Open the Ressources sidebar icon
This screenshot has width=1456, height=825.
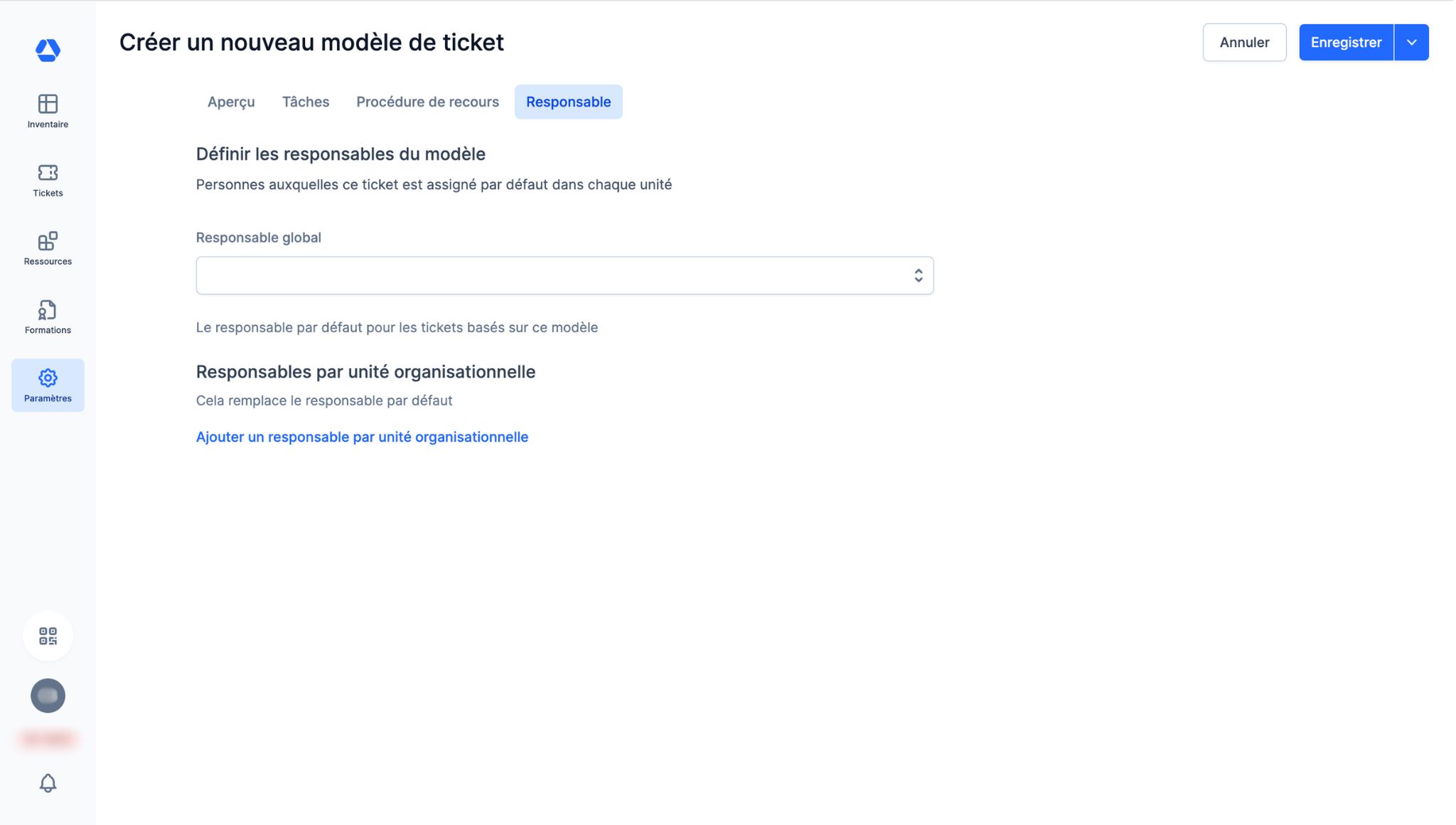coord(48,241)
